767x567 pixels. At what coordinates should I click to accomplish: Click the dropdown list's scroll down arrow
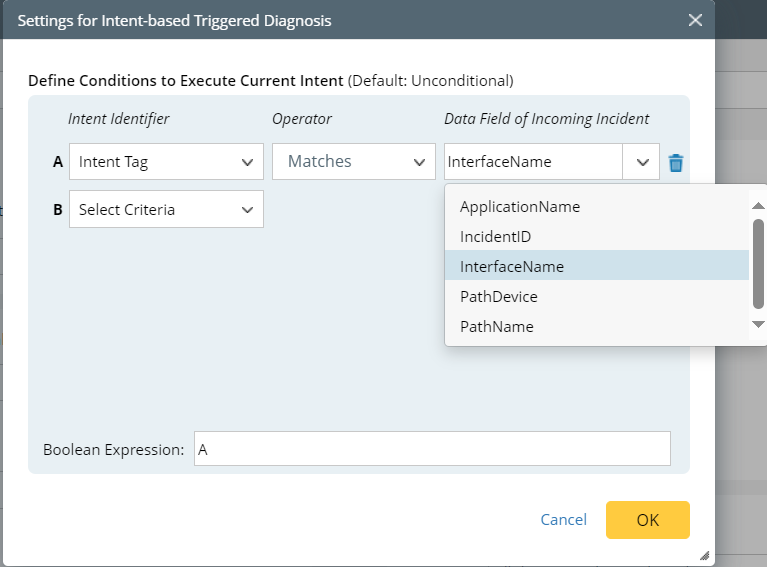point(758,324)
